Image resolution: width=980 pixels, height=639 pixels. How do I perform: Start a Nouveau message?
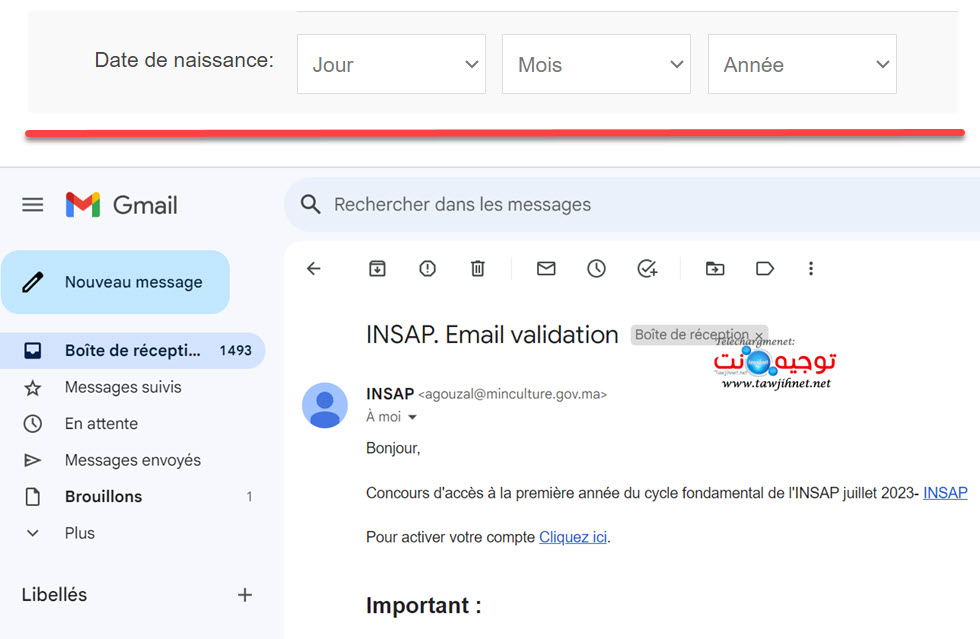tap(116, 282)
